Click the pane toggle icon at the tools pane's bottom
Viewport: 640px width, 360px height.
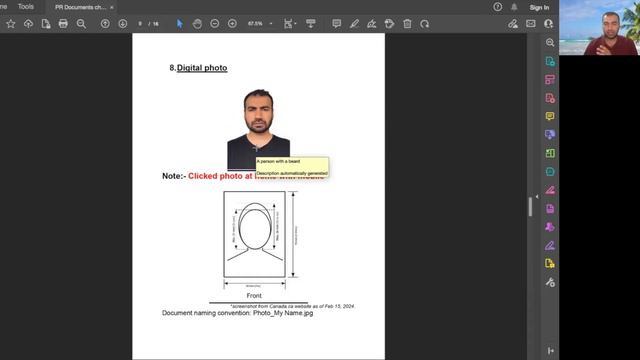(x=551, y=351)
